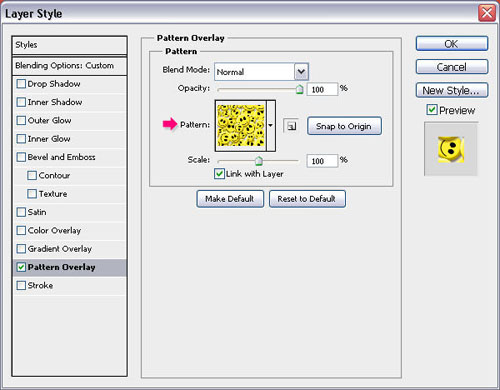Select the Color Overlay row label
Screen dimensions: 500x390
pyautogui.click(x=54, y=230)
